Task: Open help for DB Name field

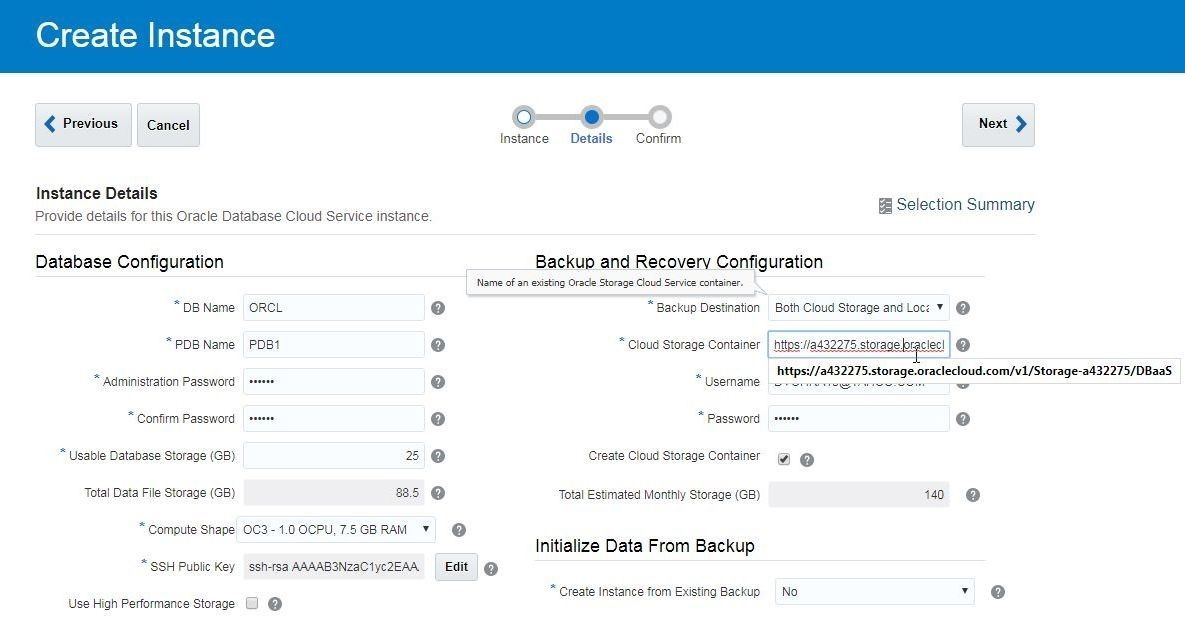Action: click(x=438, y=308)
